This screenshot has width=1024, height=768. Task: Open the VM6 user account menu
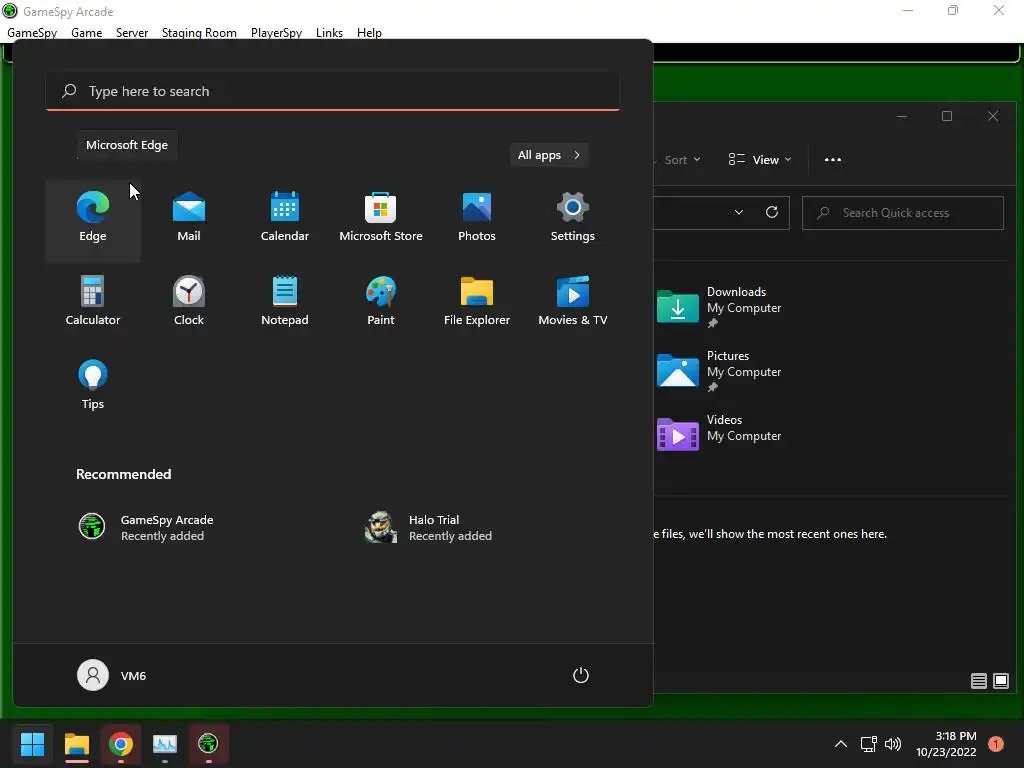pyautogui.click(x=112, y=675)
